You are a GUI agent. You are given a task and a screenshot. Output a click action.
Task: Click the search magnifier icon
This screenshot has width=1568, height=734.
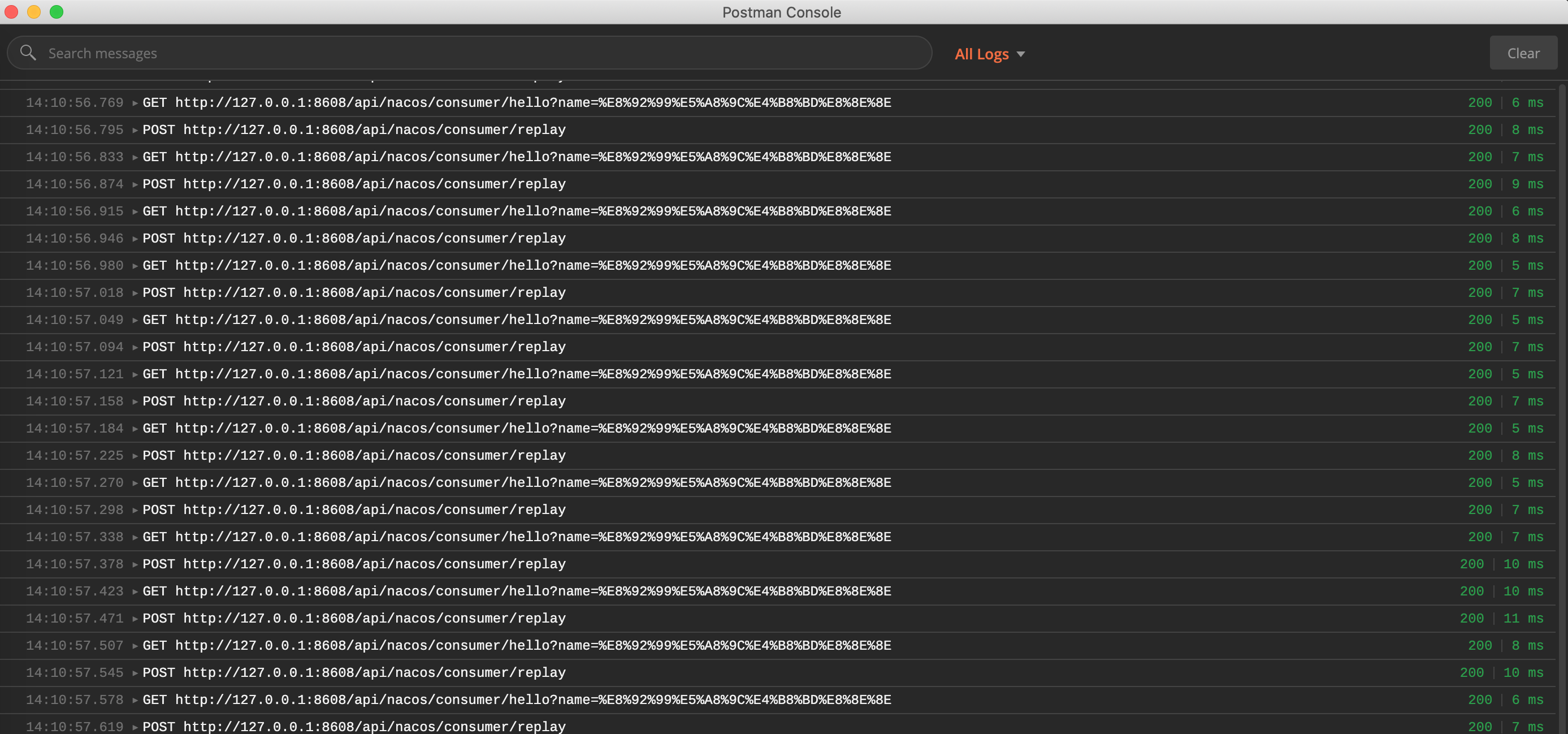[x=28, y=53]
